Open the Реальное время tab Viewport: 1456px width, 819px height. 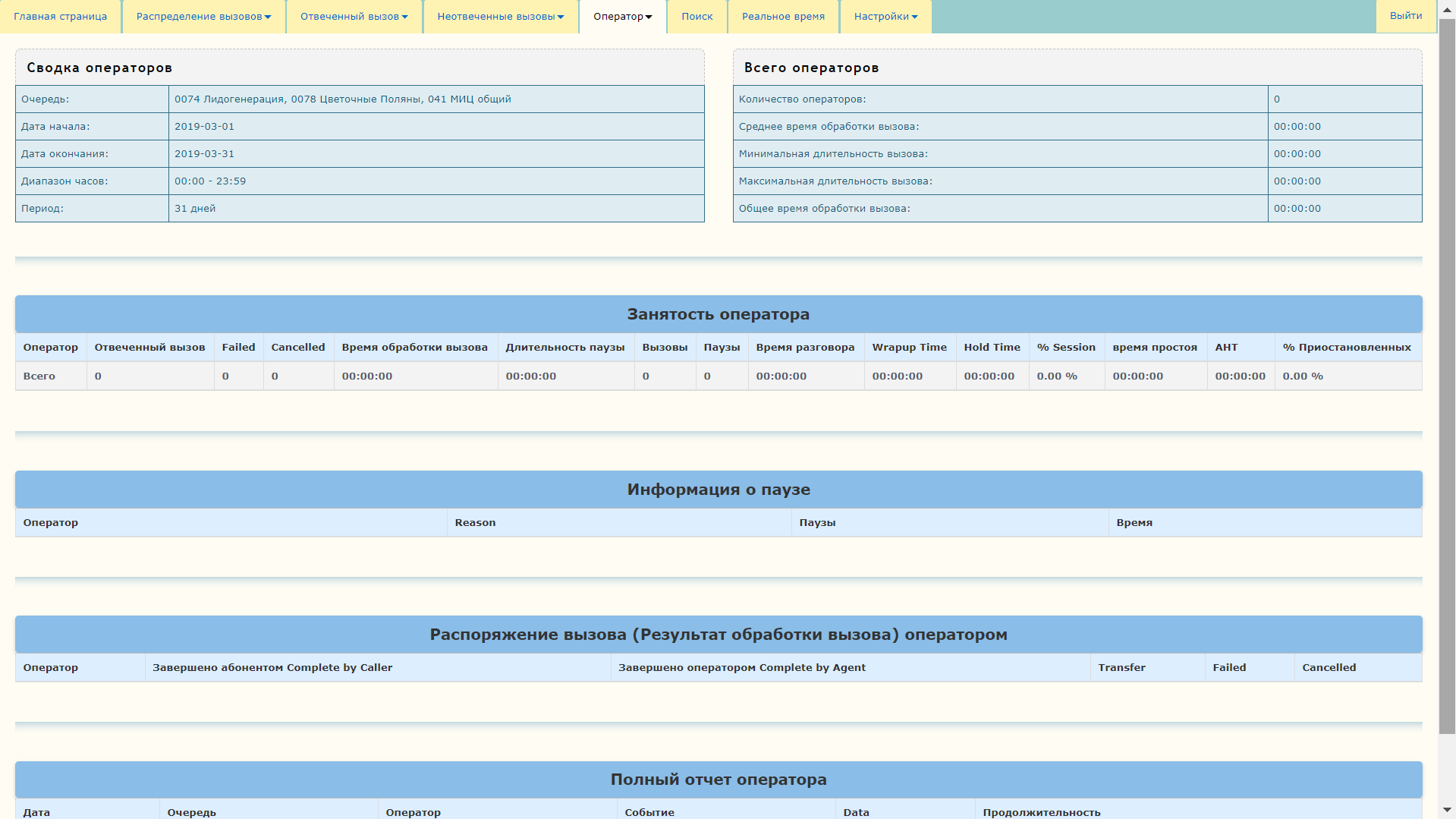783,16
